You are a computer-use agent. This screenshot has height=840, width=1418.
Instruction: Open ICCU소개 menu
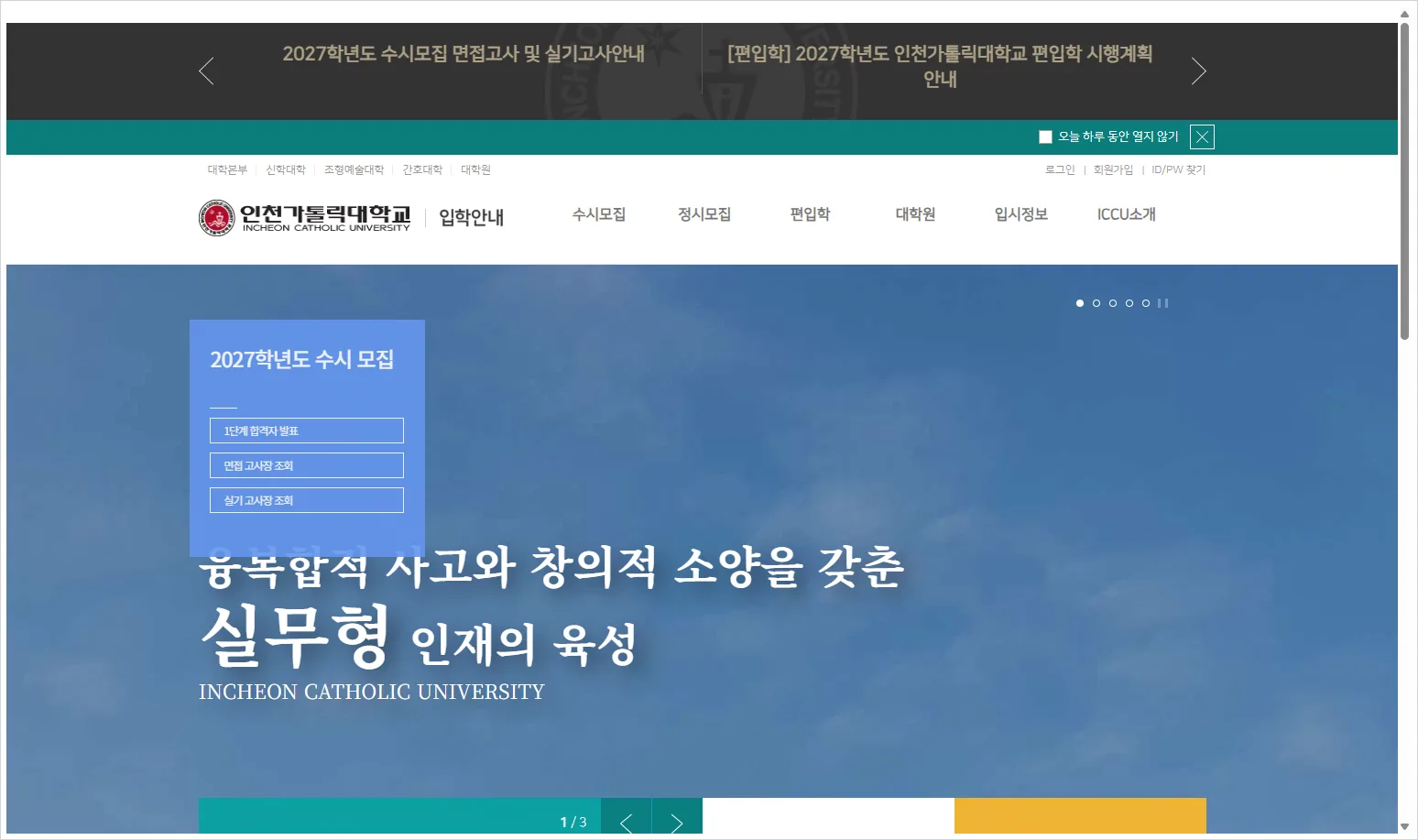click(1127, 214)
